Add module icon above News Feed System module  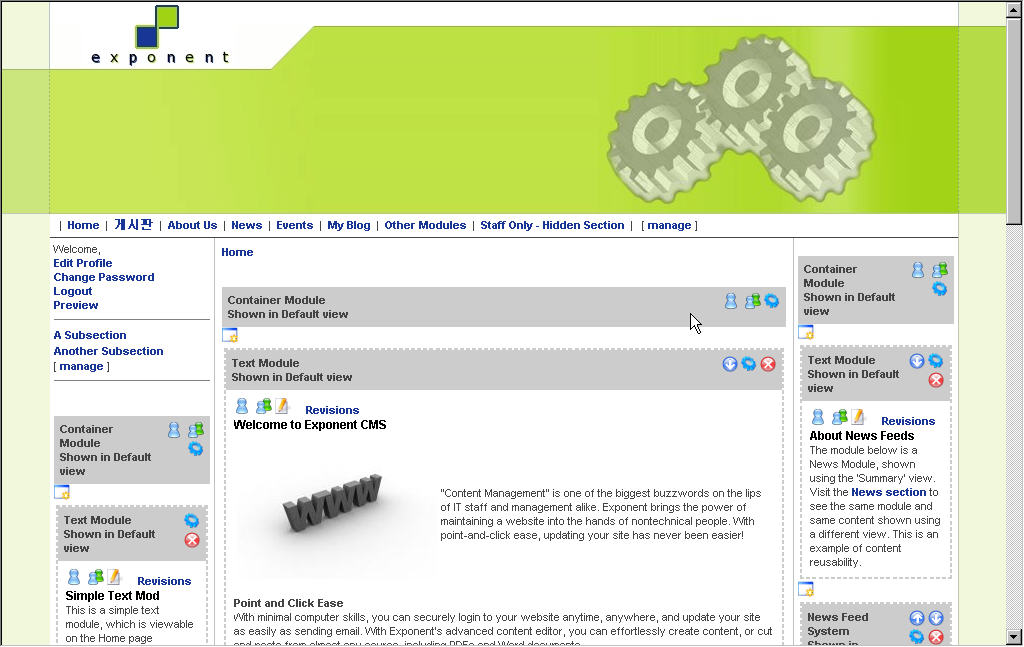tap(807, 590)
